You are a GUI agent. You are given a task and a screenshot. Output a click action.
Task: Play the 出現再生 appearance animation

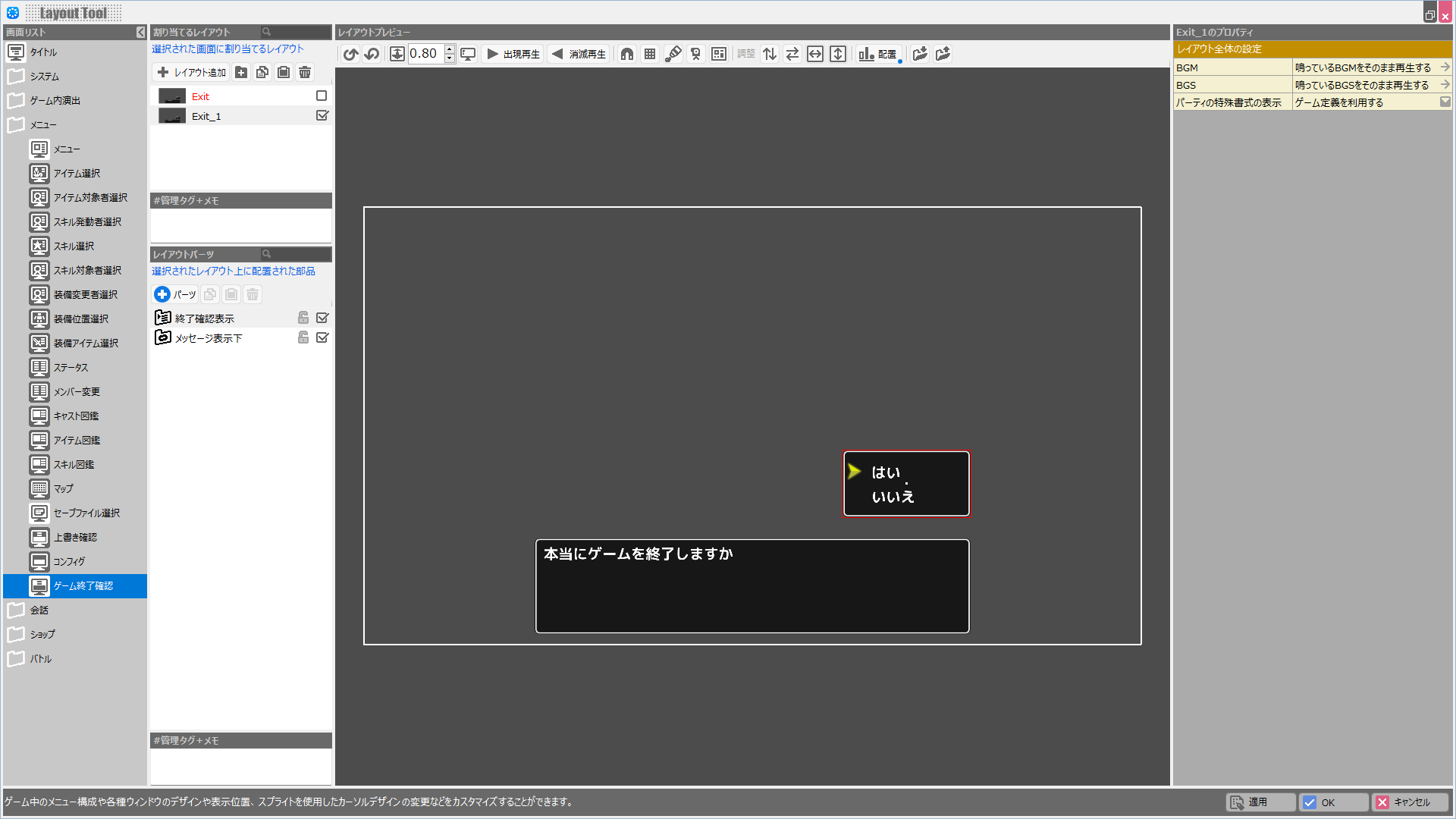[513, 54]
